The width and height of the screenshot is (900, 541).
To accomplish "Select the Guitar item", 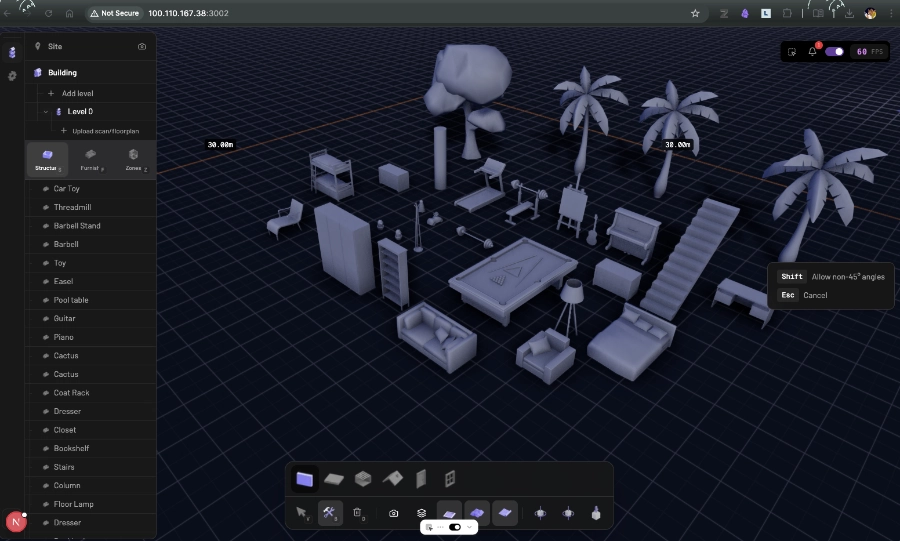I will click(91, 318).
